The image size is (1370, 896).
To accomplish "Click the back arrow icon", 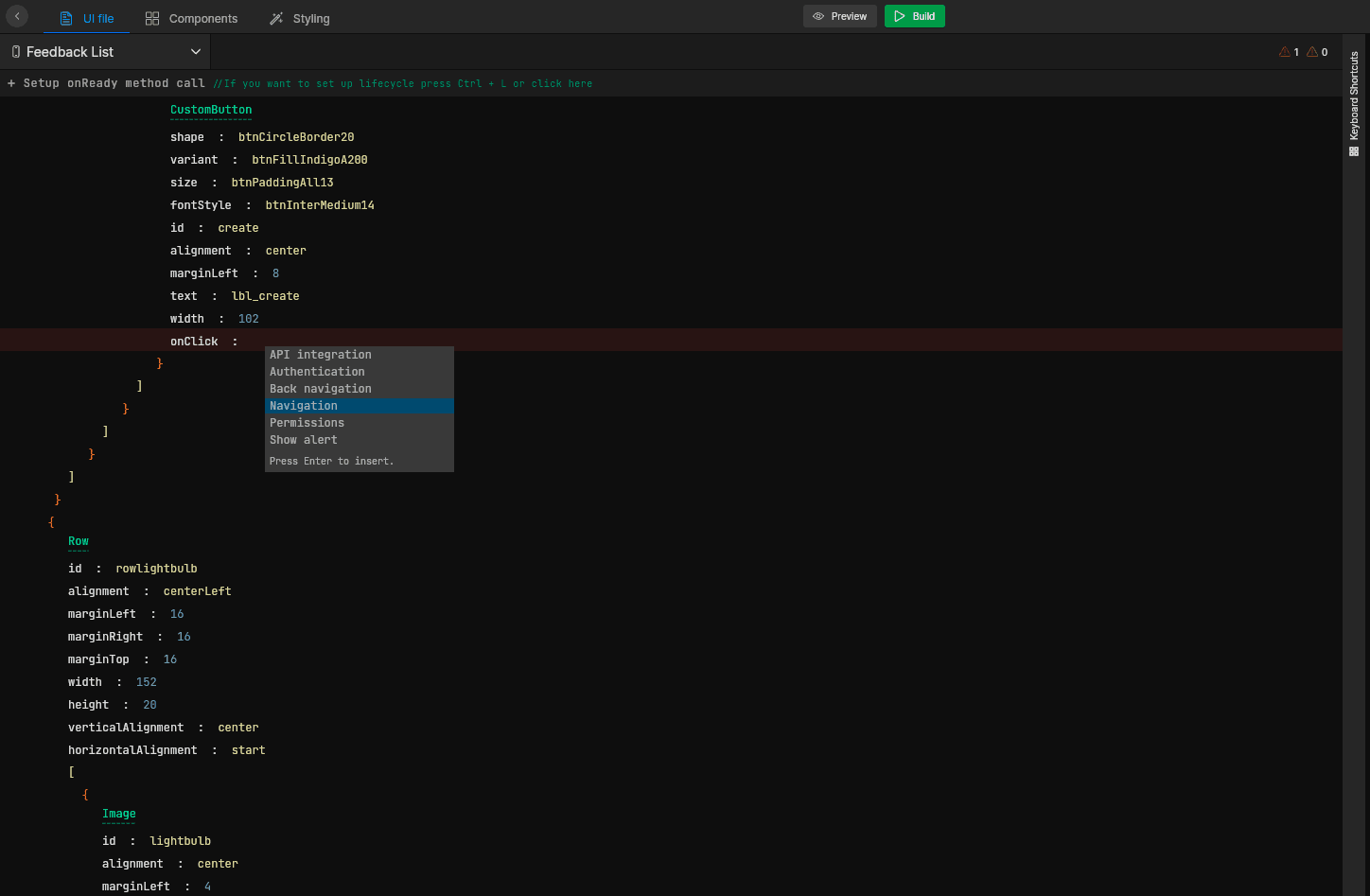I will click(x=17, y=16).
